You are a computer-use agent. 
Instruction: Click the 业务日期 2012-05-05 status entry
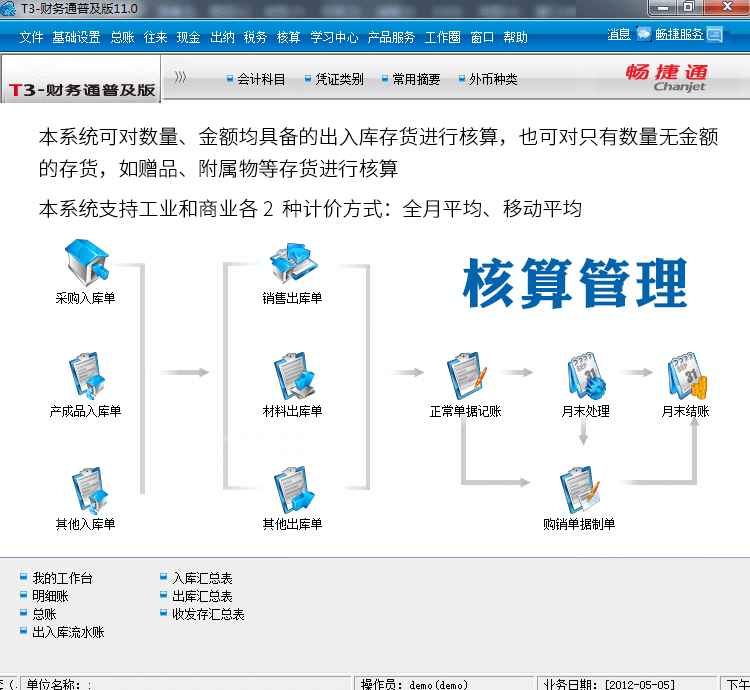point(627,684)
